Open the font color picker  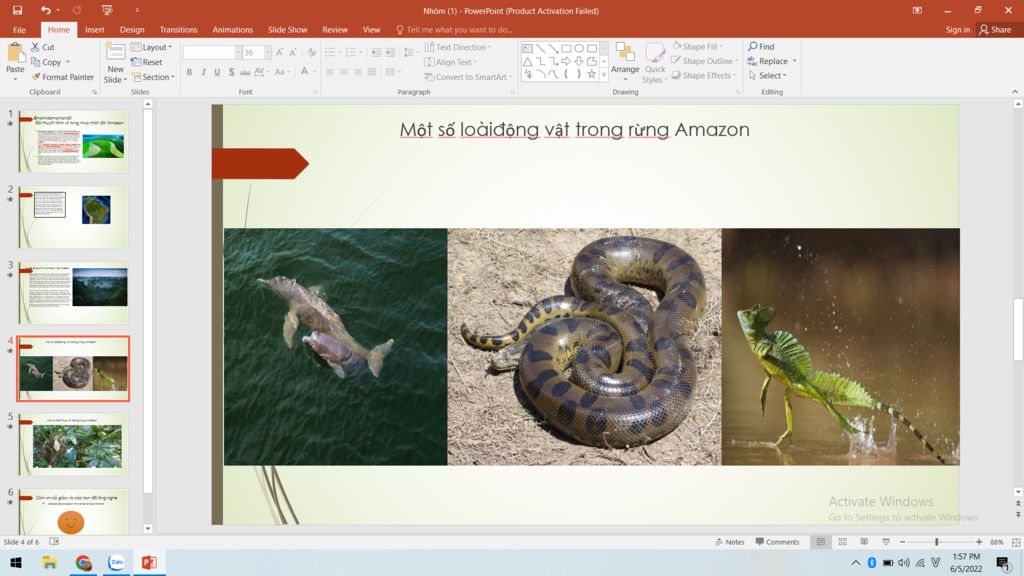[314, 72]
